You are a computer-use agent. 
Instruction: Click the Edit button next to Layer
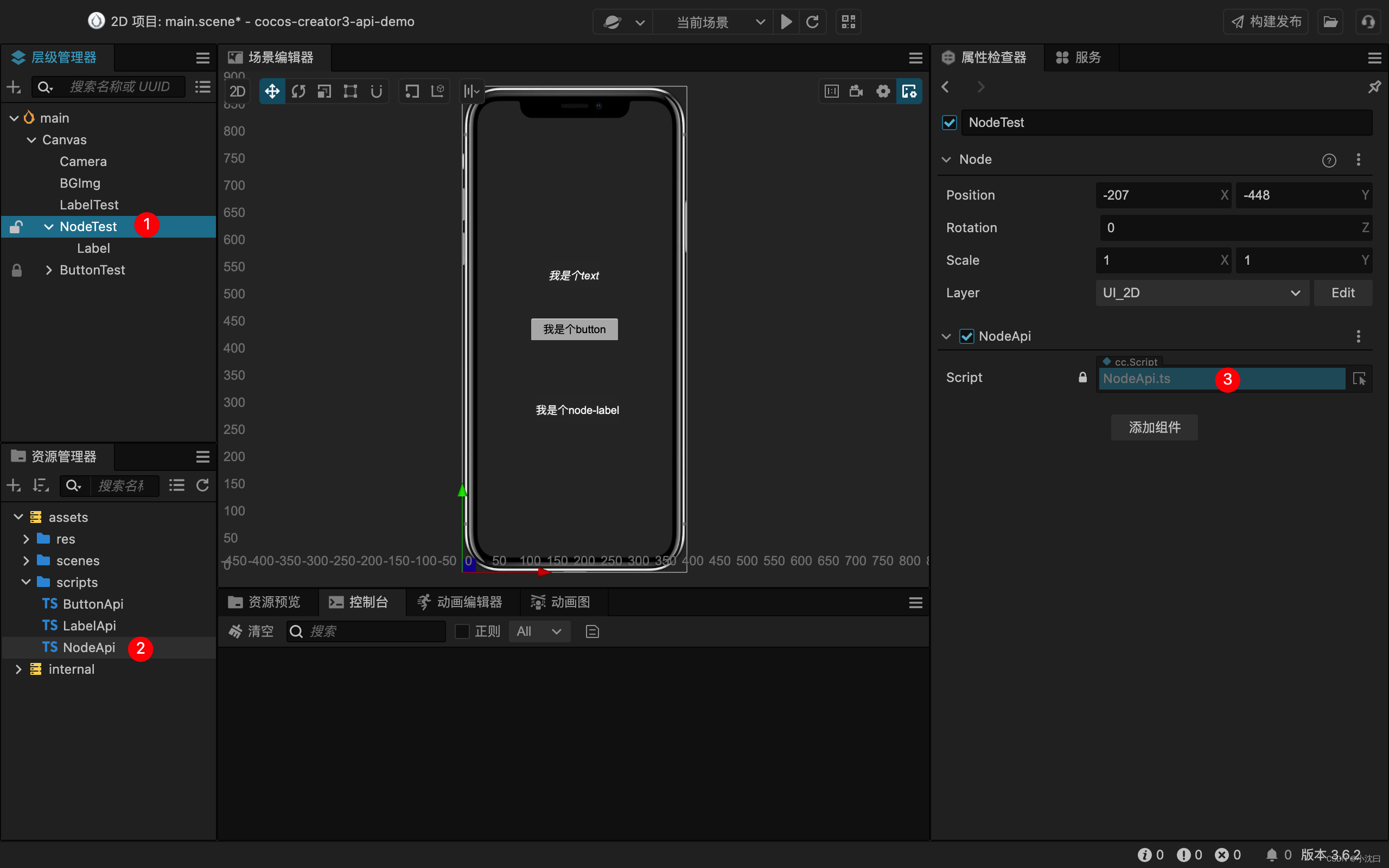[x=1343, y=293]
